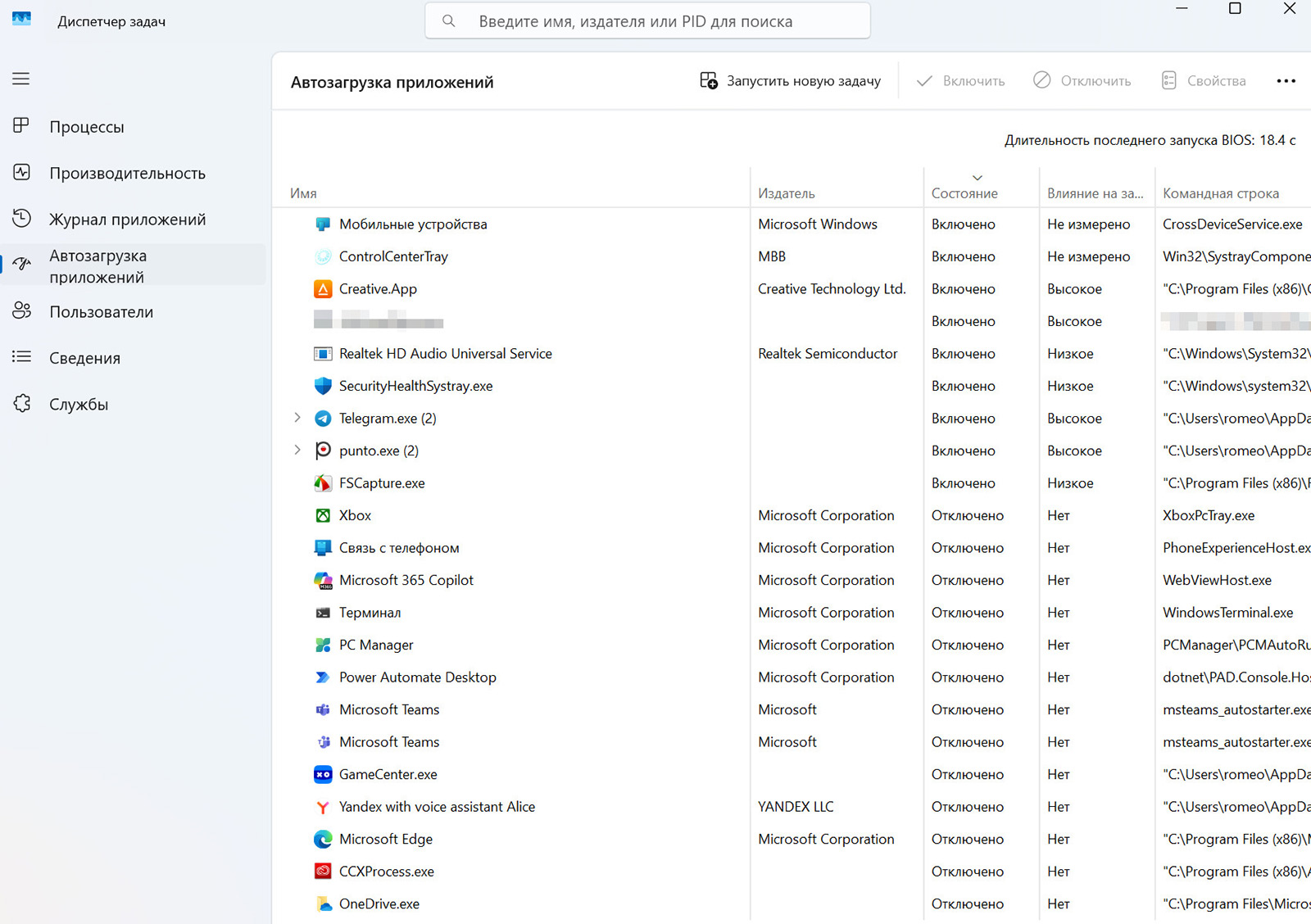Click the Task Manager app icon
Screen dimensions: 1311x924
tap(21, 19)
